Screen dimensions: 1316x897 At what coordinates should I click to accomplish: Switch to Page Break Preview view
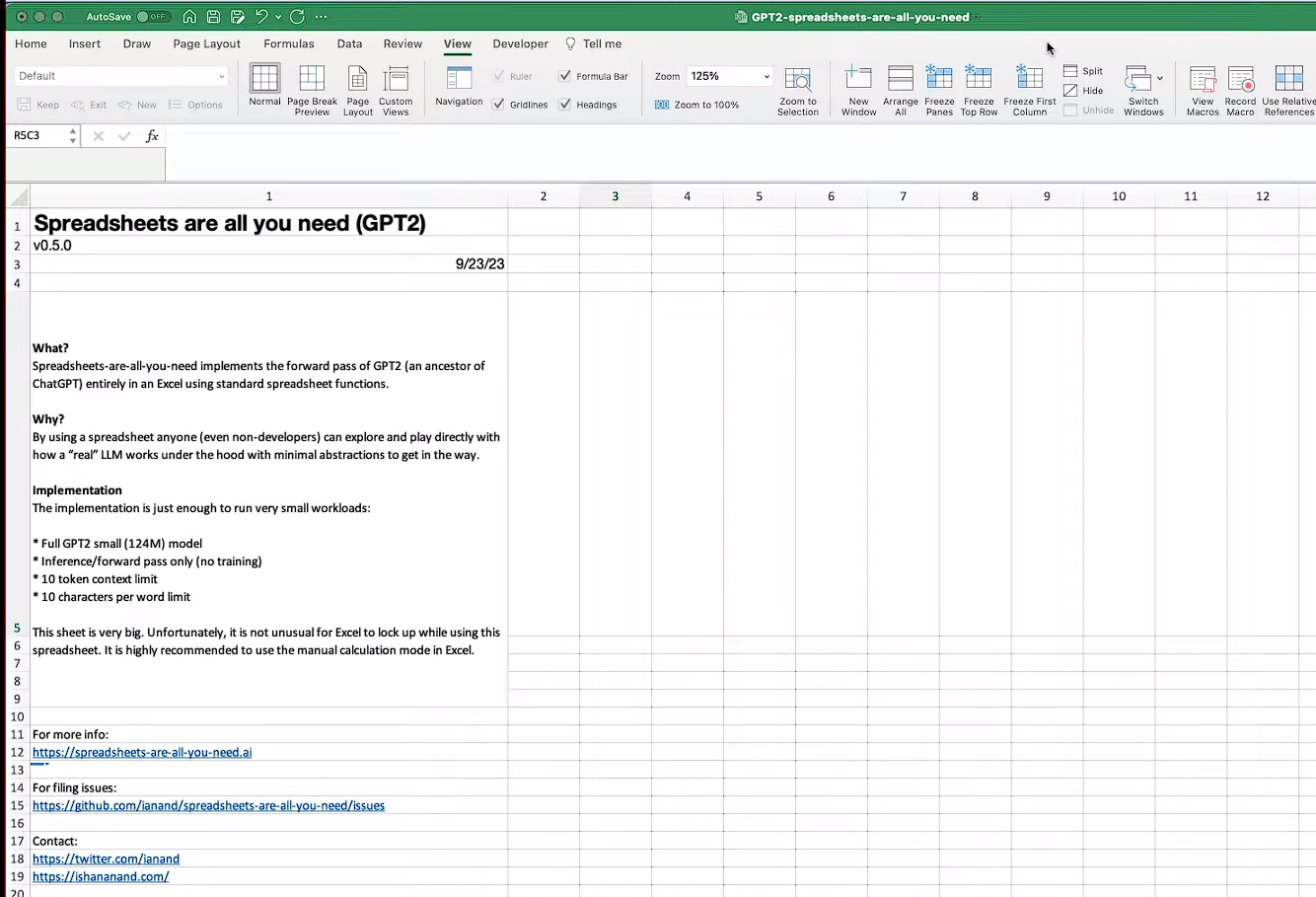[x=312, y=89]
